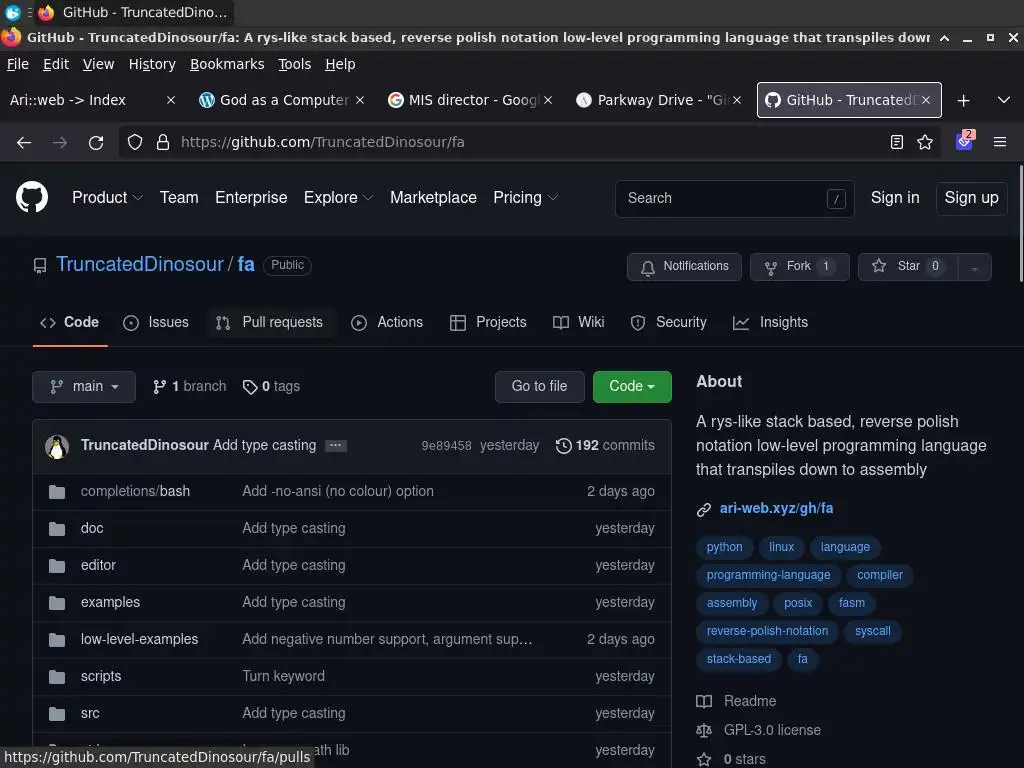This screenshot has width=1024, height=768.
Task: Click the Sign up button
Action: [971, 198]
